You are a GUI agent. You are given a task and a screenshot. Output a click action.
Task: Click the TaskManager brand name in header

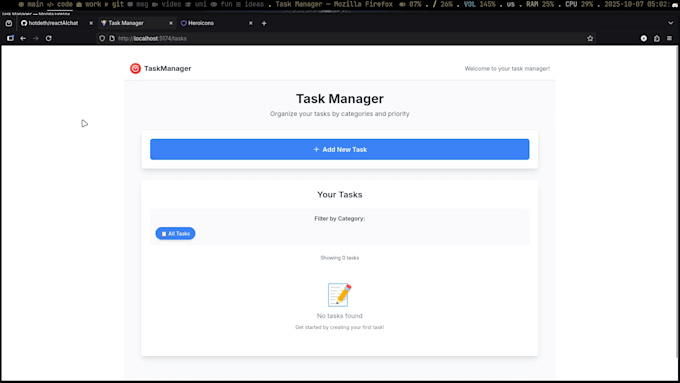pos(167,69)
